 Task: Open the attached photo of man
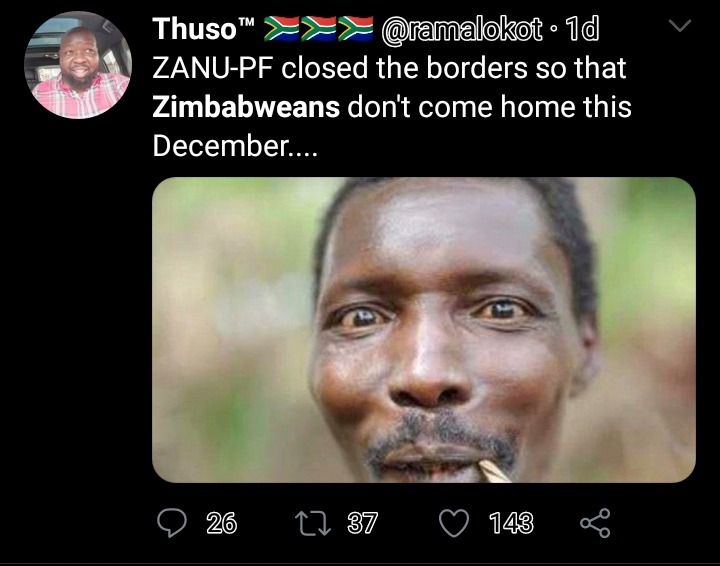[x=424, y=330]
